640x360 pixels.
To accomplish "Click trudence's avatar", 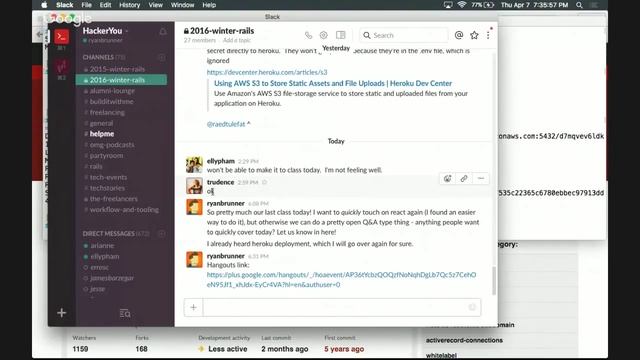I will click(x=194, y=186).
